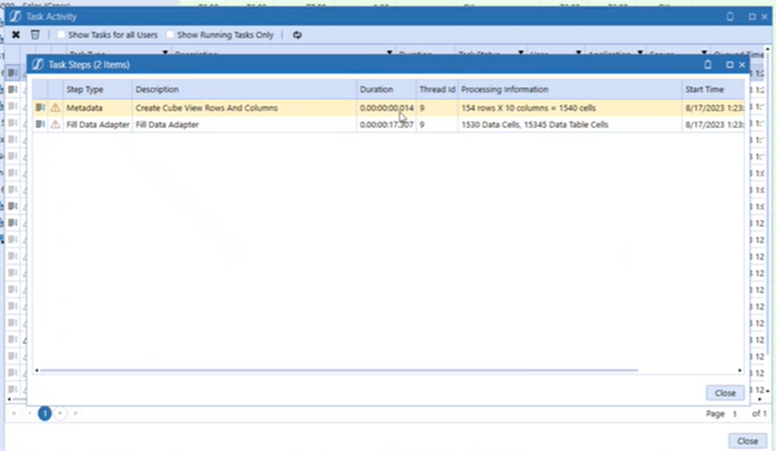Click the pin icon in Task Steps title bar
The image size is (776, 451).
708,64
